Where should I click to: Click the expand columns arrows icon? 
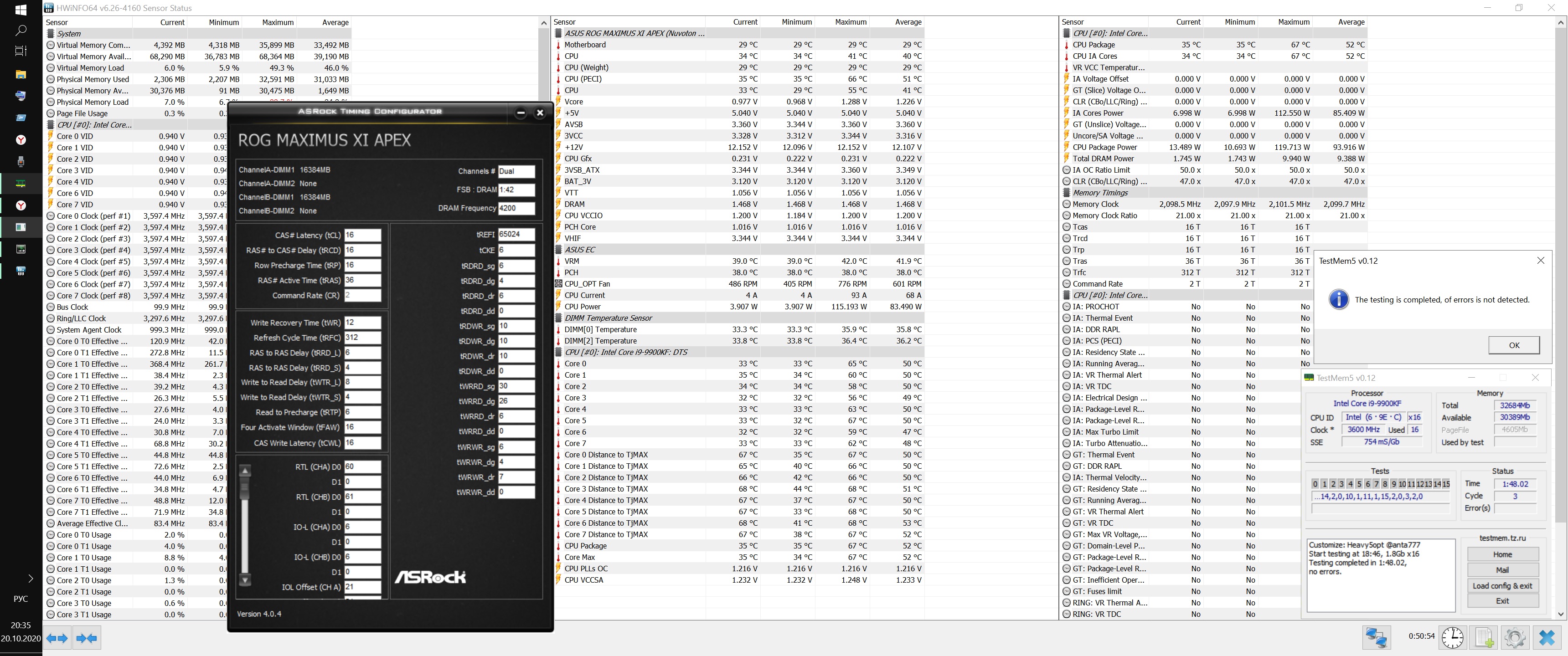[x=57, y=638]
